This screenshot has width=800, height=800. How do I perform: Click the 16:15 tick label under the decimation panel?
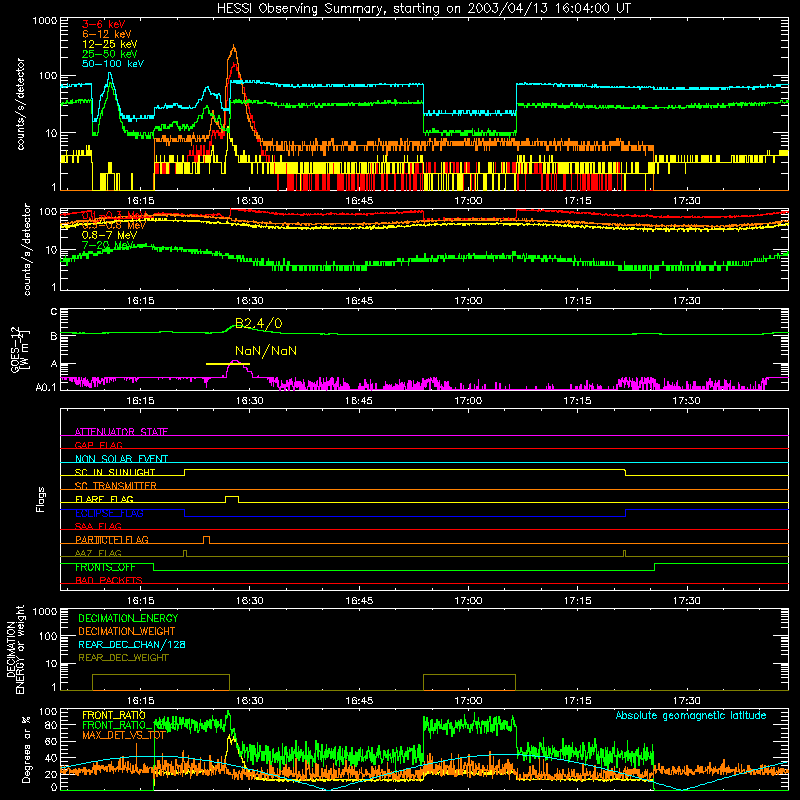[140, 701]
